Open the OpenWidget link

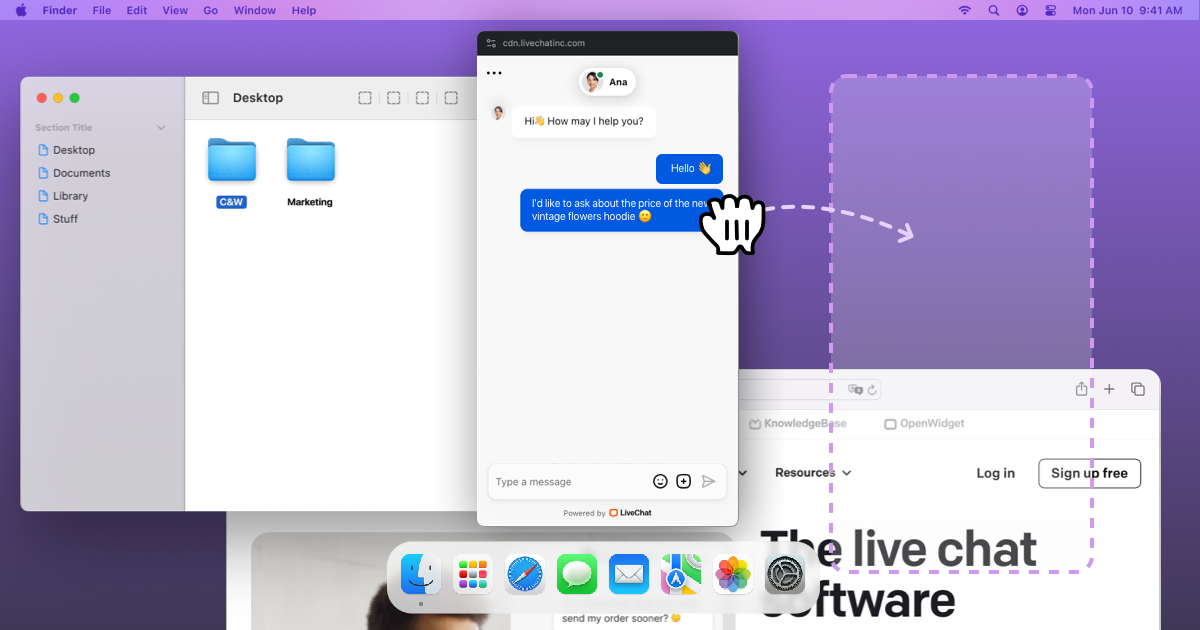pyautogui.click(x=925, y=424)
